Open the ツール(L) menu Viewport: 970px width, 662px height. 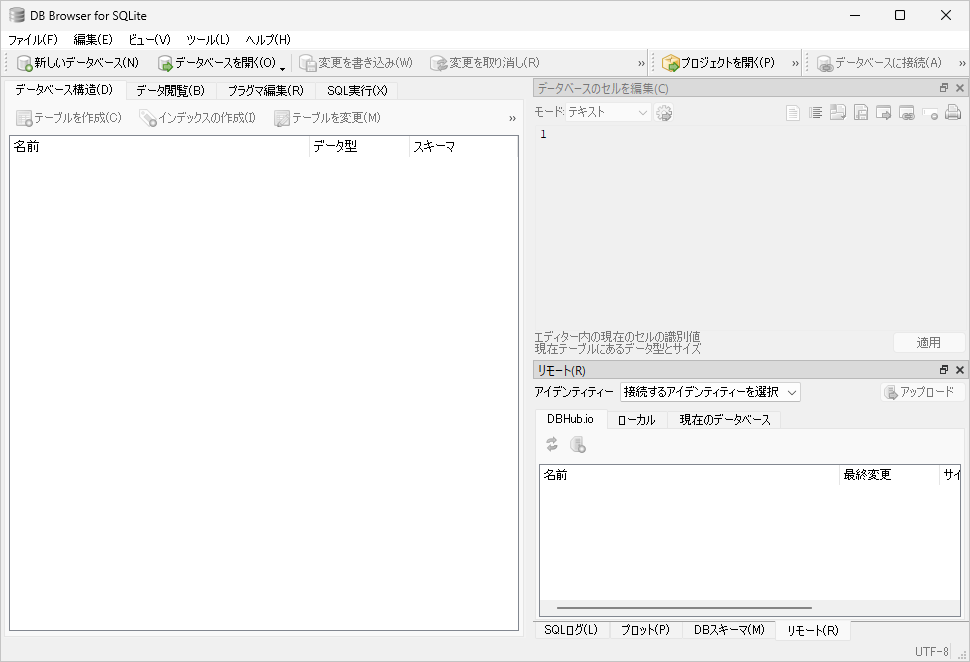(x=207, y=39)
